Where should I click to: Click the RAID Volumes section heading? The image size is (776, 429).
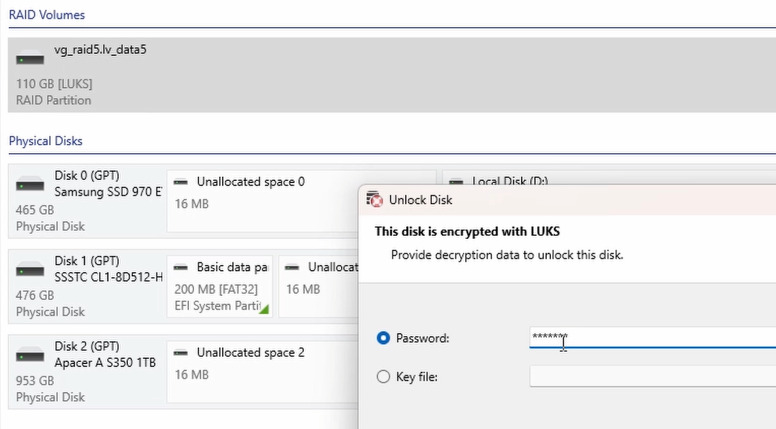[47, 15]
